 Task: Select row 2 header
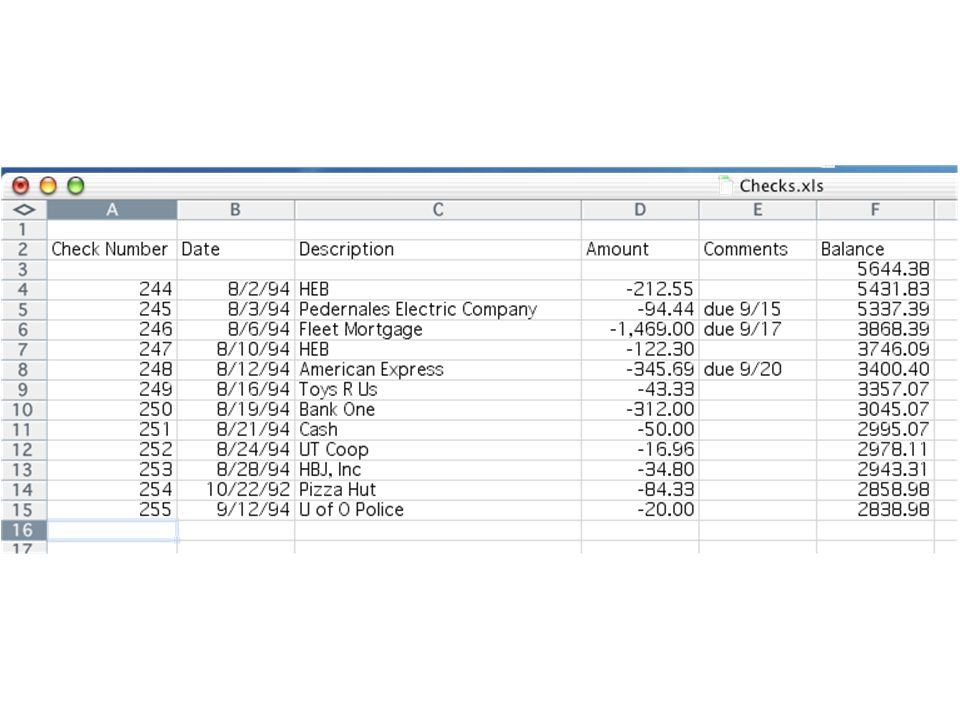[x=23, y=250]
